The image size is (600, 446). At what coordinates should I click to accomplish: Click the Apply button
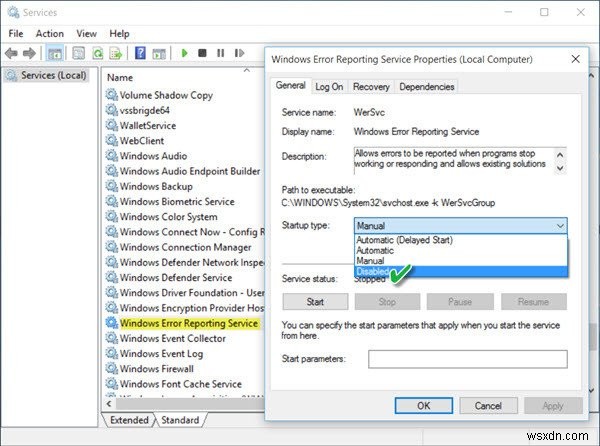point(553,405)
